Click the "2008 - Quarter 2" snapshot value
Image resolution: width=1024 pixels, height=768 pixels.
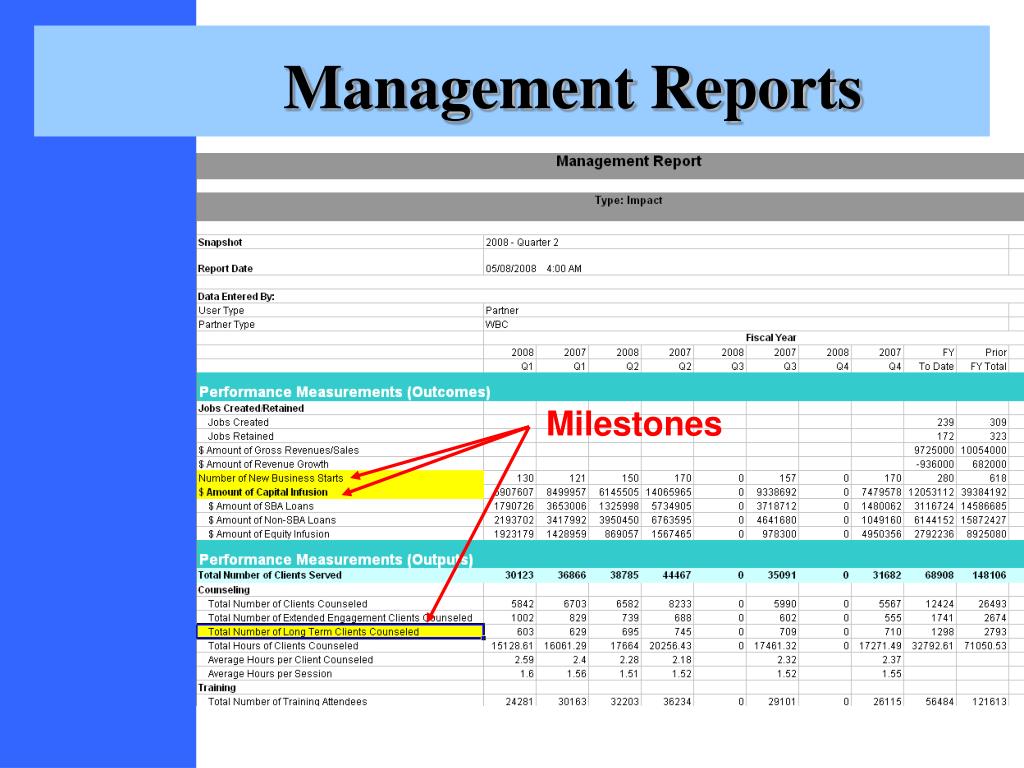[522, 242]
